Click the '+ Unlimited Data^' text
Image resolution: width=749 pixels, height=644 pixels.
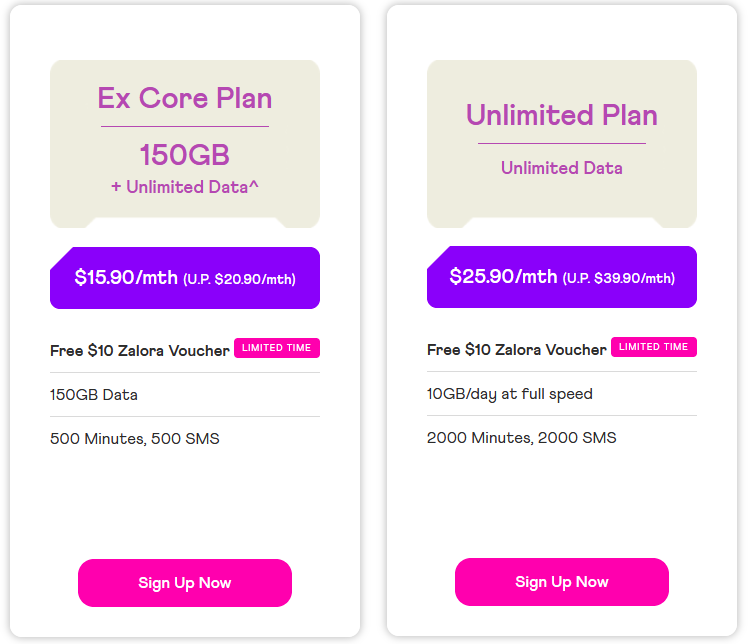(185, 187)
